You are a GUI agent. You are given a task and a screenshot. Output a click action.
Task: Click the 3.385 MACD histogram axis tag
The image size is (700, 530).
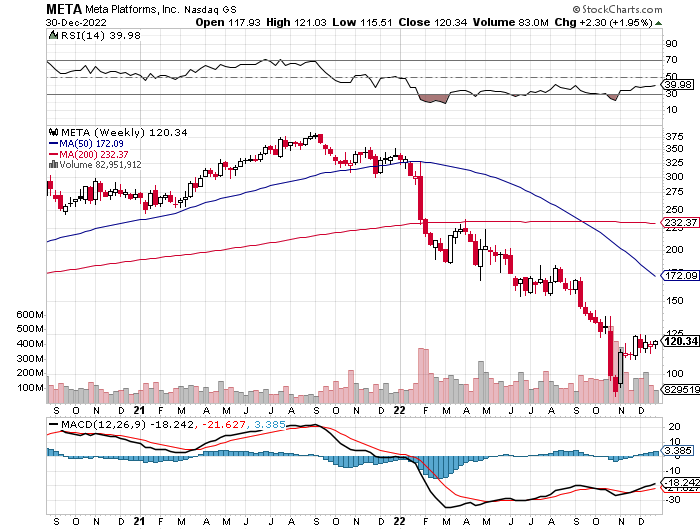677,451
